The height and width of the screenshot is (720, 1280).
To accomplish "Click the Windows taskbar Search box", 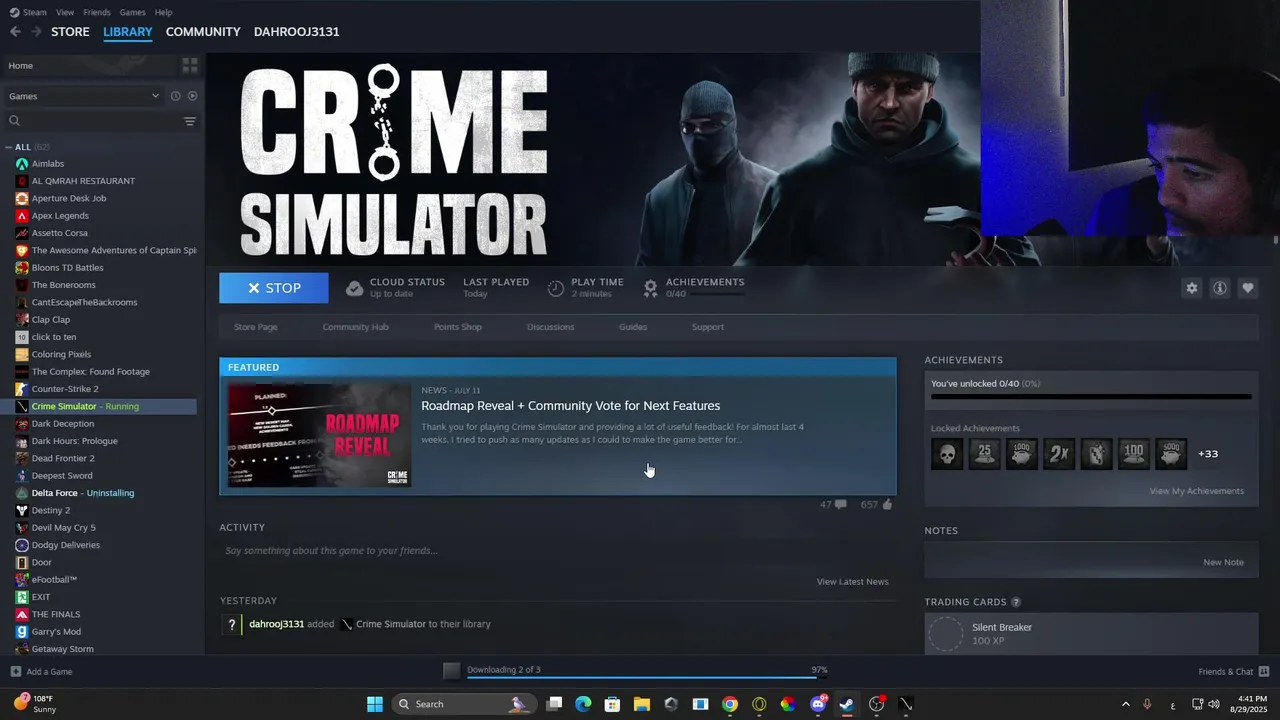I will tap(462, 704).
